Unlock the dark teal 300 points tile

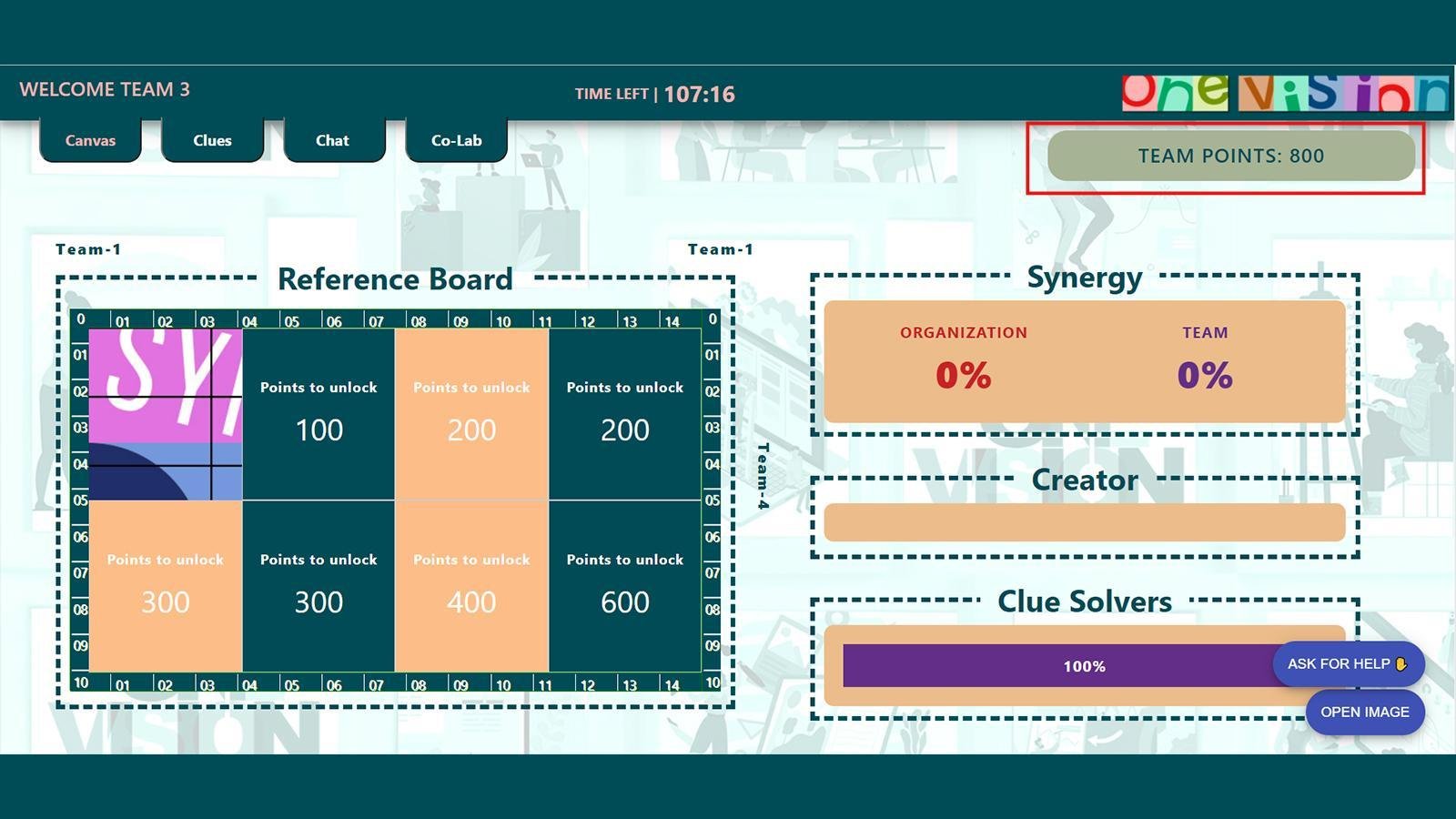(318, 586)
